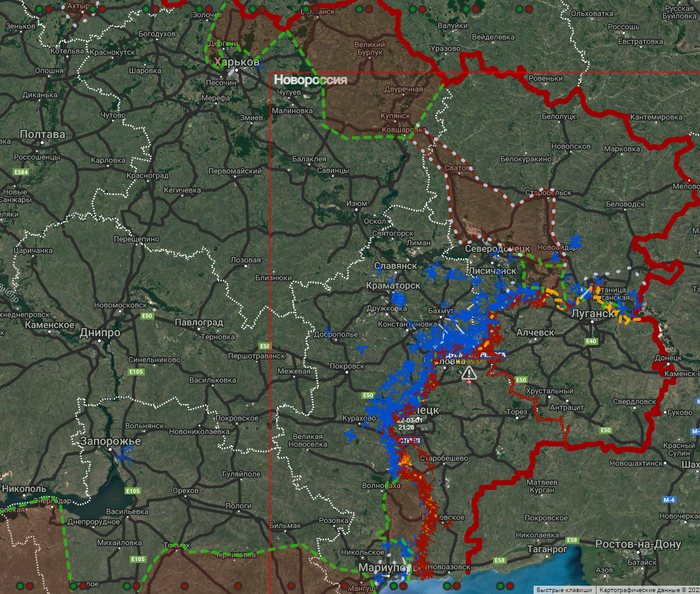Image resolution: width=700 pixels, height=594 pixels.
Task: Click the Новороссия region label
Action: (310, 80)
